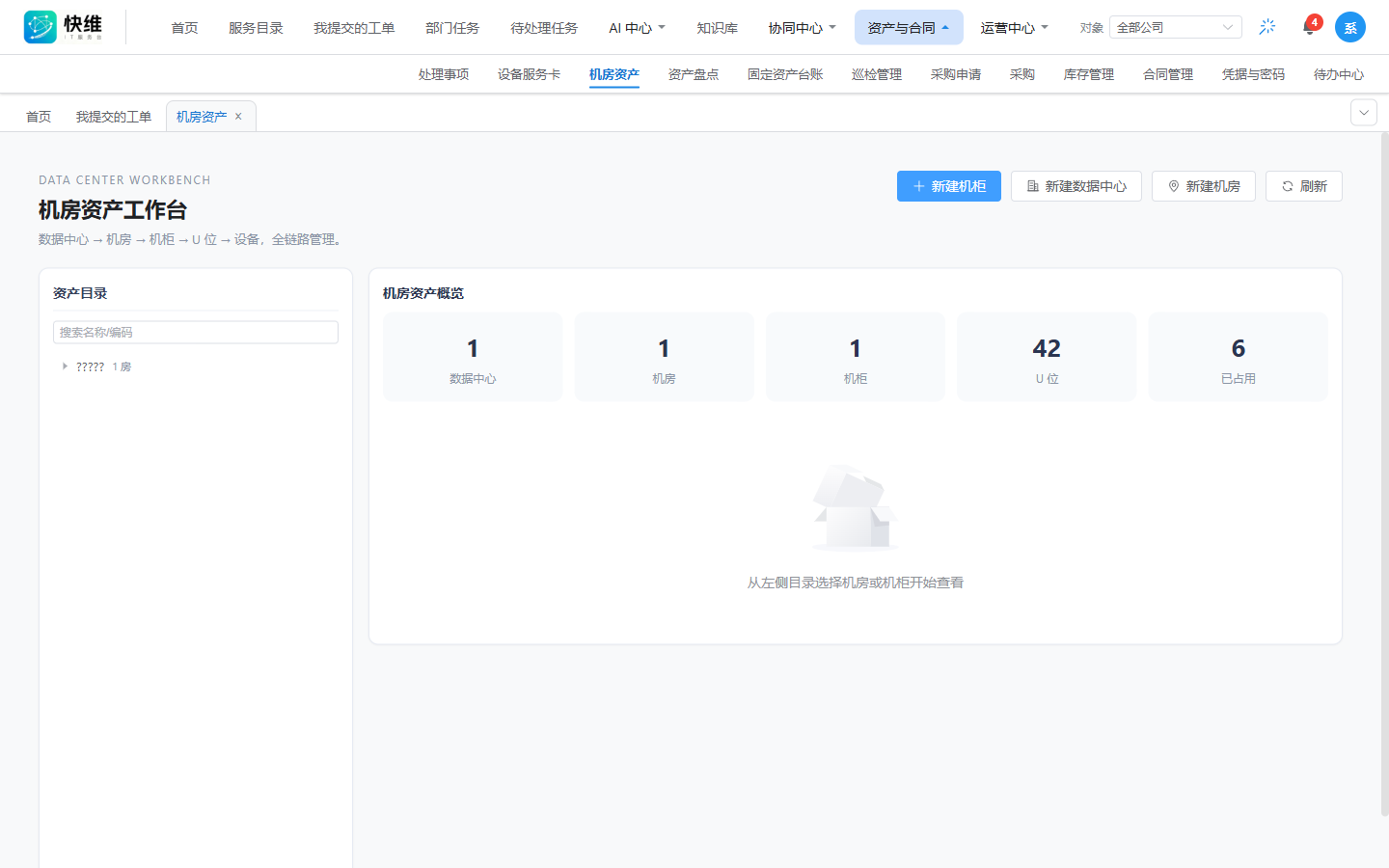Viewport: 1389px width, 868px height.
Task: Open 部门任务 menu item
Action: point(452,28)
